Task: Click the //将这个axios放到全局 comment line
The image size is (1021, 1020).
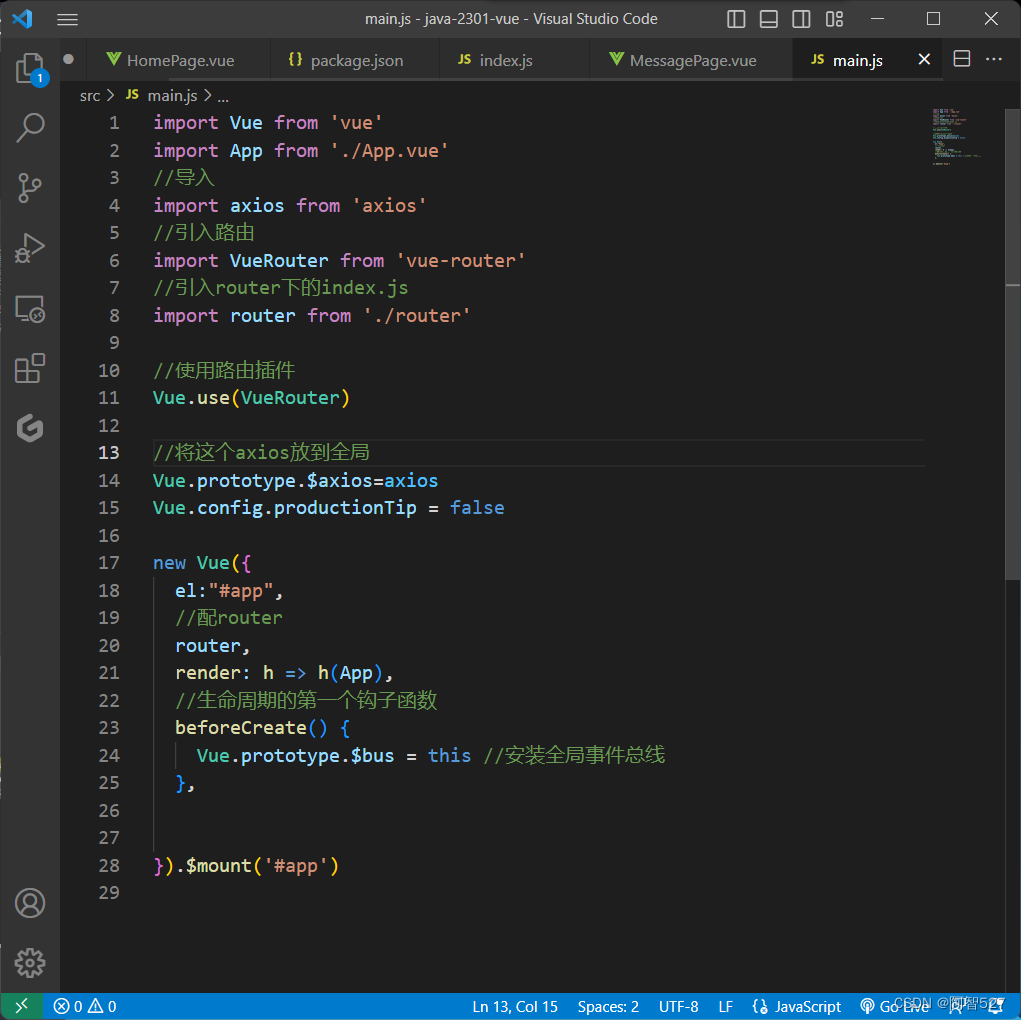Action: pos(261,453)
